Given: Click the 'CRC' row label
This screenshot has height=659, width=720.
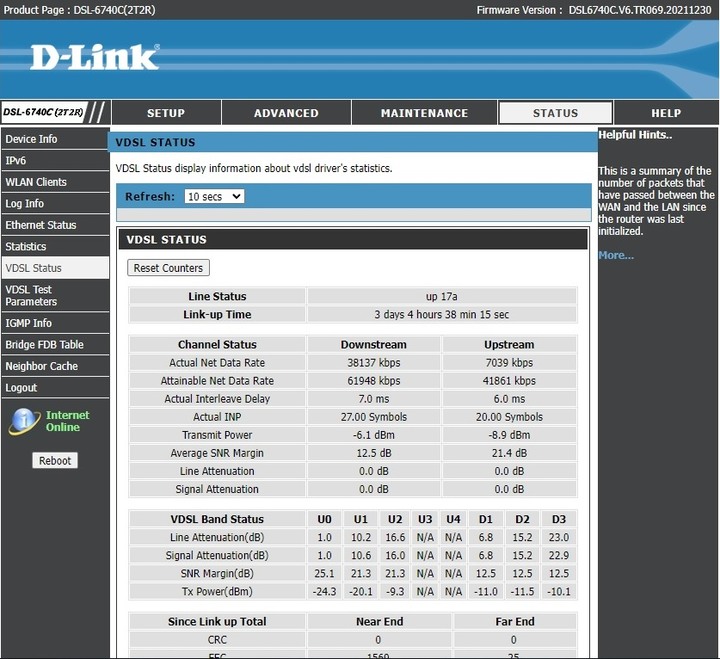Looking at the screenshot, I should 217,640.
